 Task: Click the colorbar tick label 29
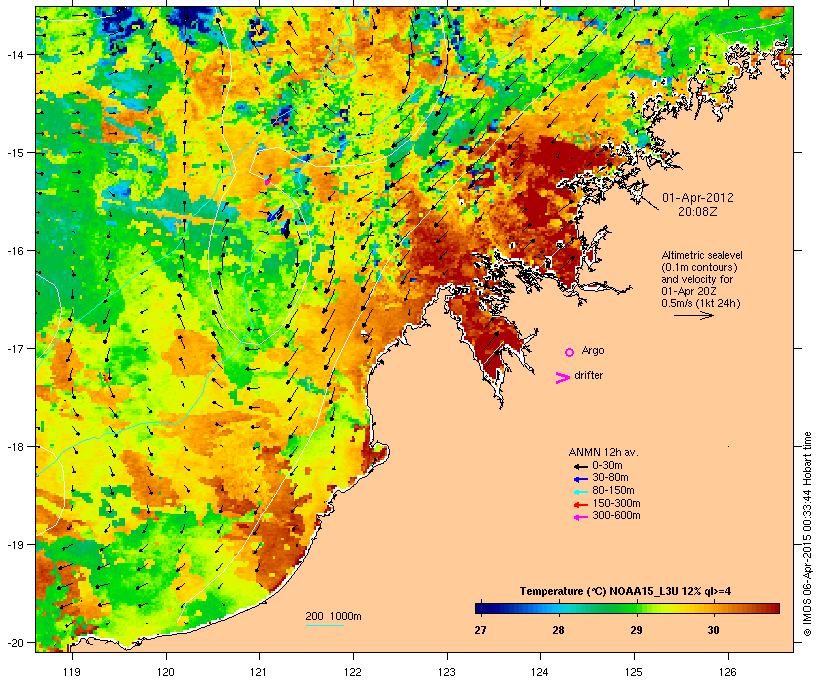(x=636, y=630)
